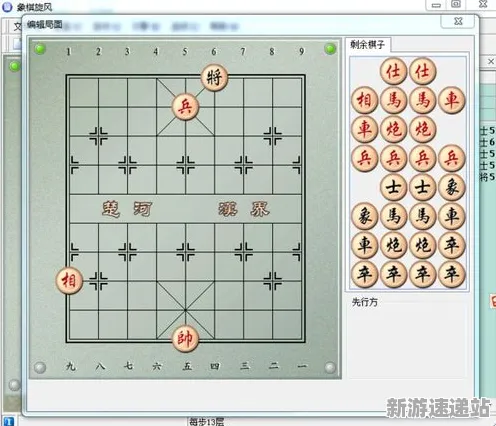
Task: Pick the red 車 in the row with 馬
Action: (451, 100)
